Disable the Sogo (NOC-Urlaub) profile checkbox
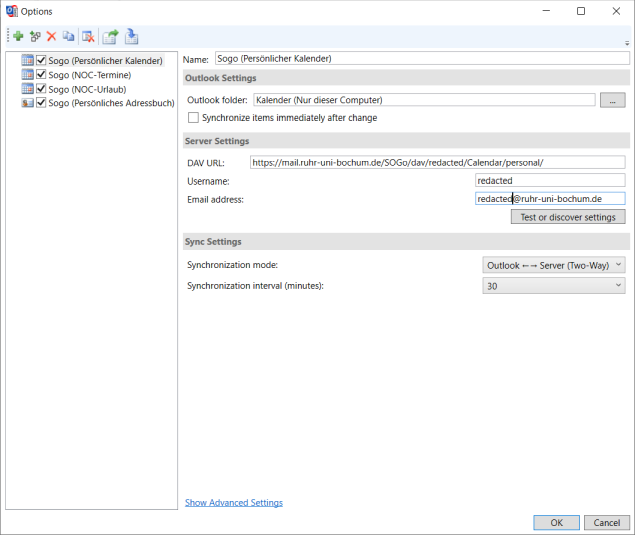This screenshot has height=535, width=635. click(41, 88)
